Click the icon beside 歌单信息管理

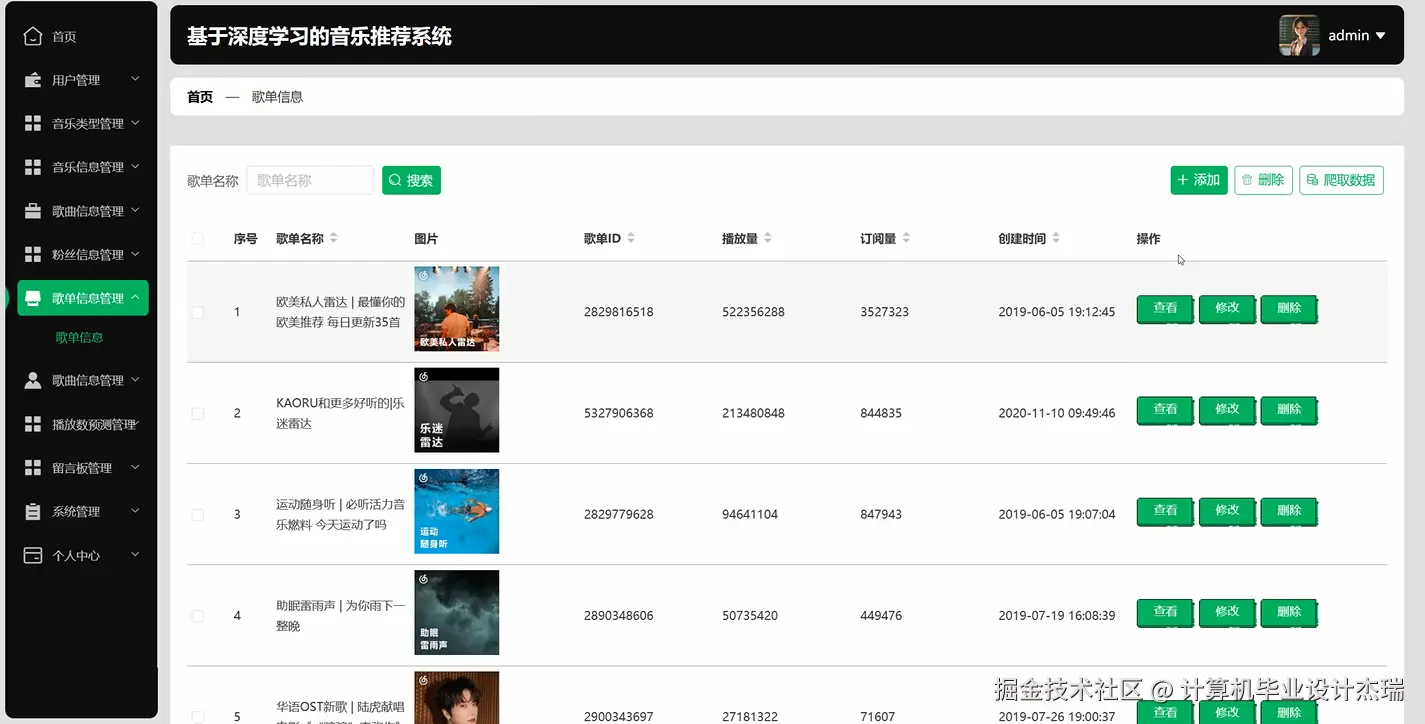(33, 298)
